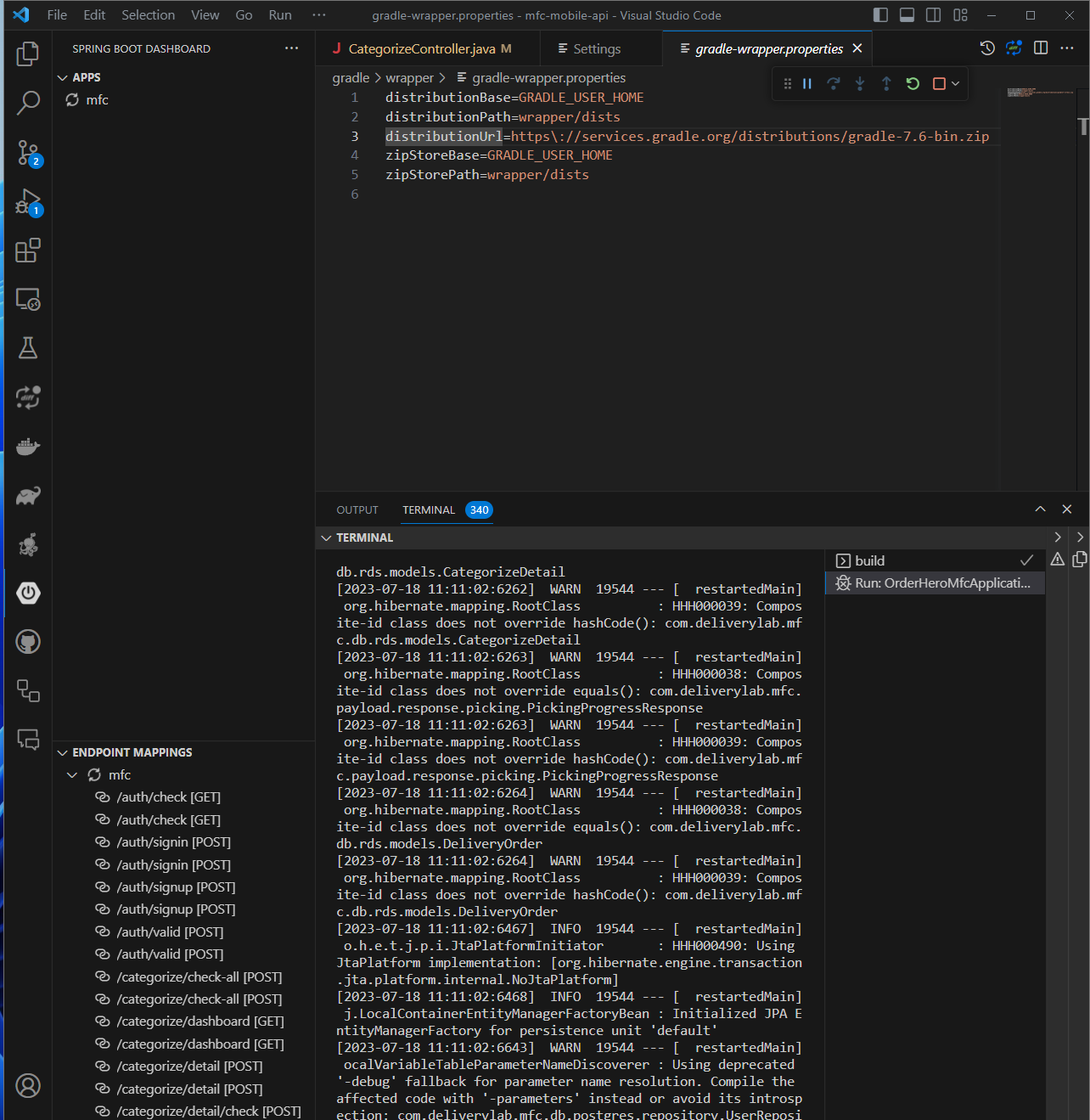Toggle primary side bar layout button

pyautogui.click(x=880, y=15)
